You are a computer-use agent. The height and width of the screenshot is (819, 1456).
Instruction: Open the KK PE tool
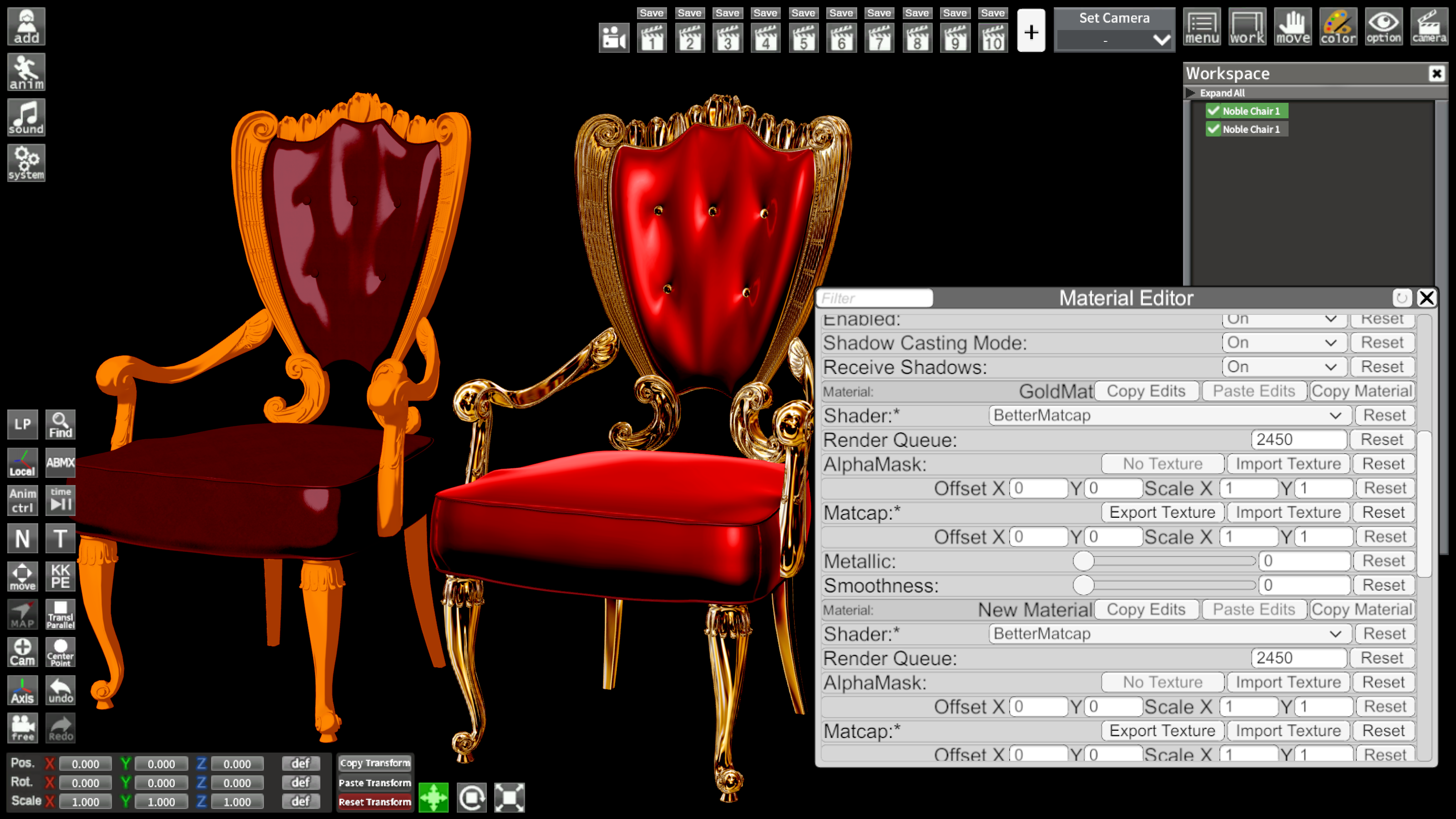pos(61,576)
